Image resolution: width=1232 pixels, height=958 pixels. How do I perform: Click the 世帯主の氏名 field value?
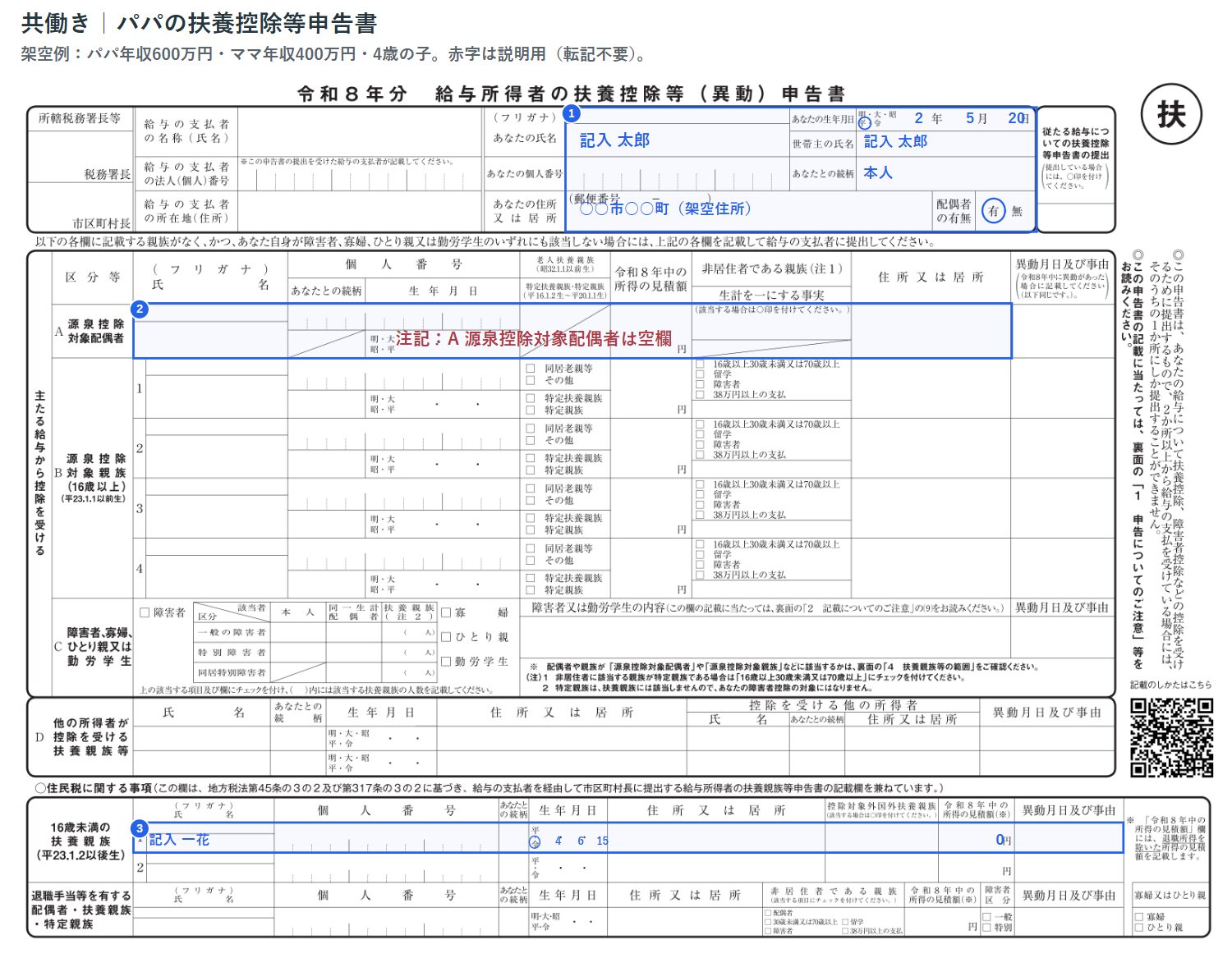click(x=895, y=141)
